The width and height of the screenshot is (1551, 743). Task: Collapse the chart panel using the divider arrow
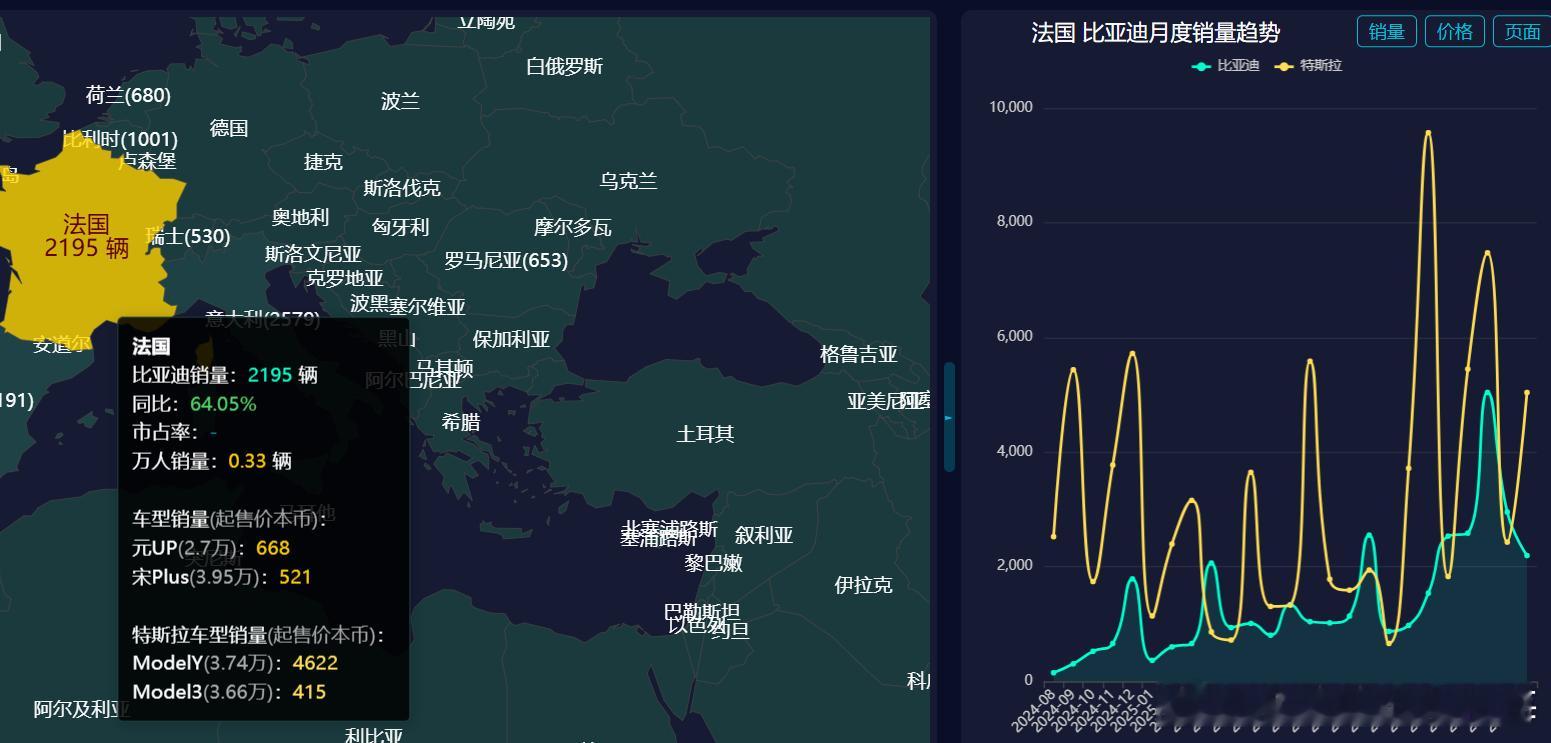[949, 417]
